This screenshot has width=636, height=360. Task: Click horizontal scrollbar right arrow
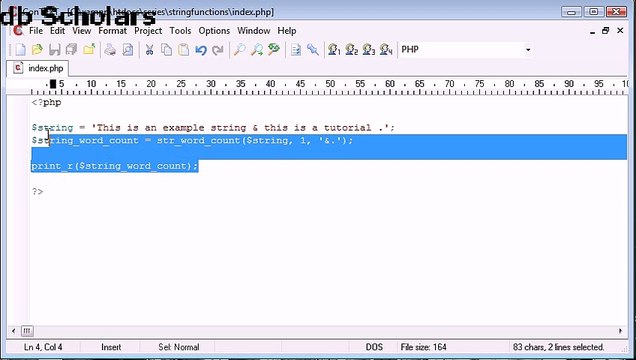(621, 331)
